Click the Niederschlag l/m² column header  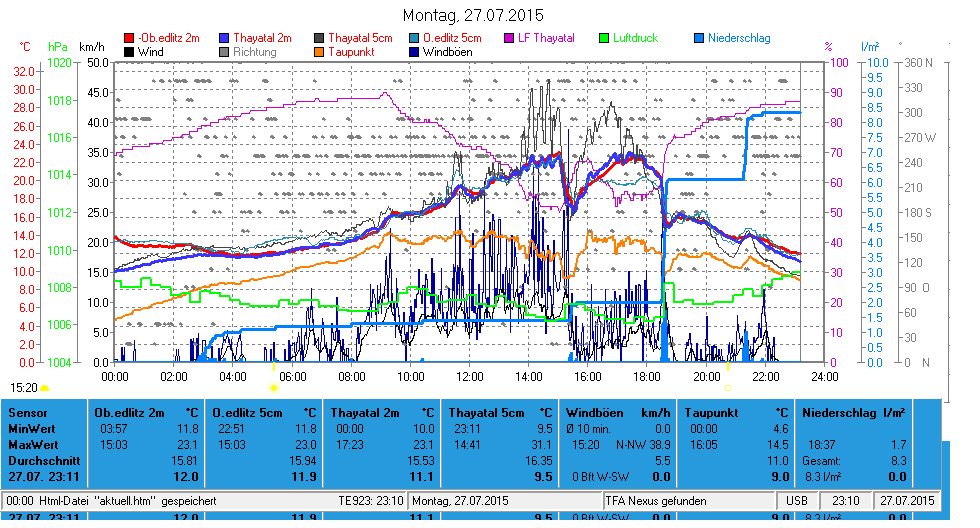click(853, 413)
